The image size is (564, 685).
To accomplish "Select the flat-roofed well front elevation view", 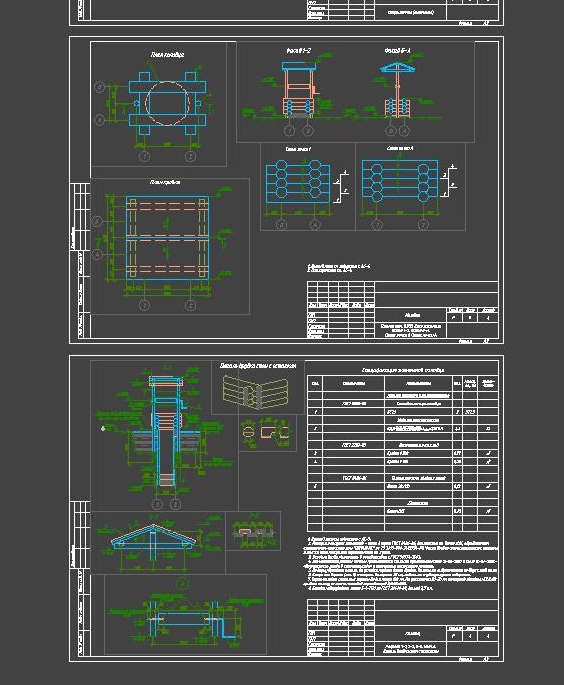I will [x=299, y=91].
